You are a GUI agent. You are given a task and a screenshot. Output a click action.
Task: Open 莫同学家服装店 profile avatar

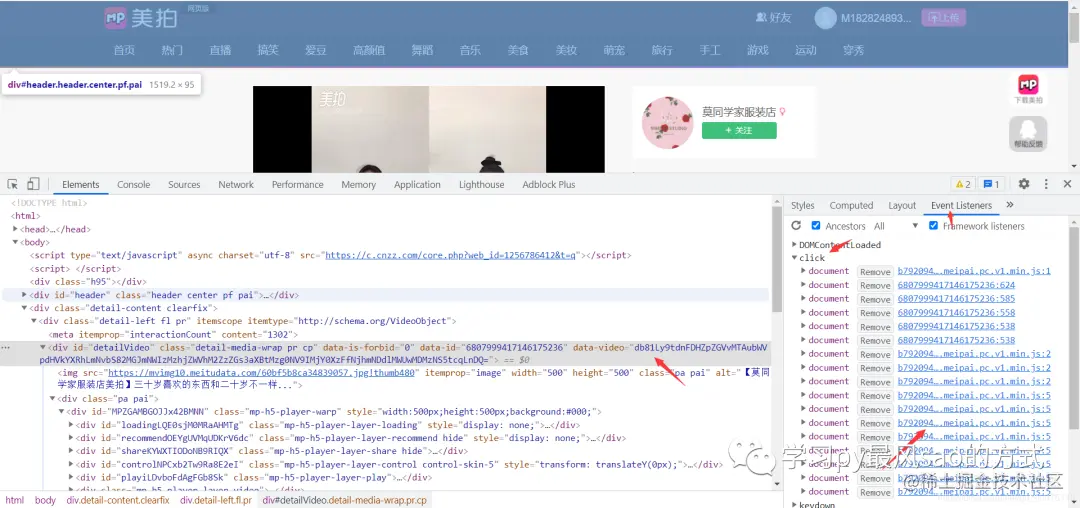pyautogui.click(x=667, y=123)
